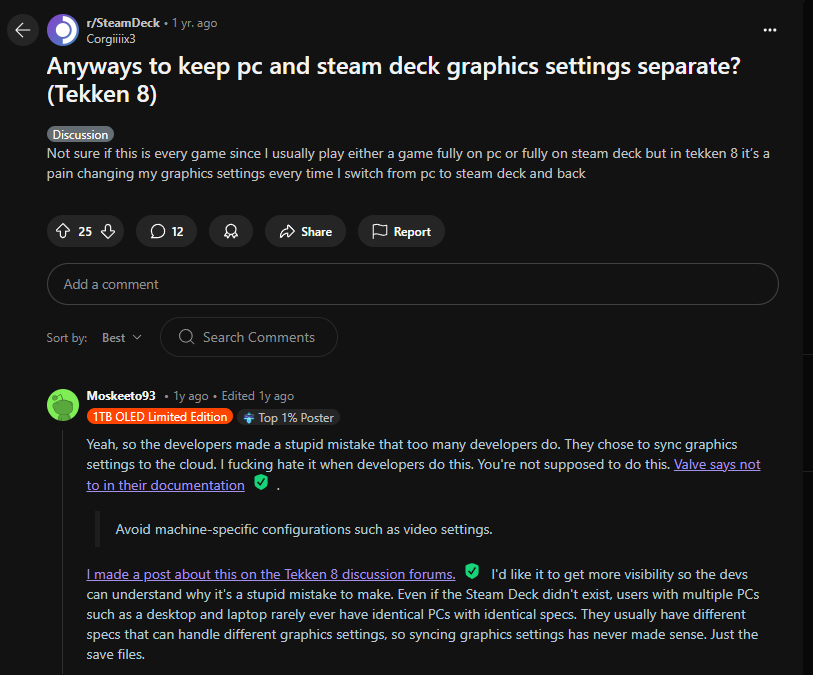813x675 pixels.
Task: Go back using the arrow button
Action: [22, 31]
